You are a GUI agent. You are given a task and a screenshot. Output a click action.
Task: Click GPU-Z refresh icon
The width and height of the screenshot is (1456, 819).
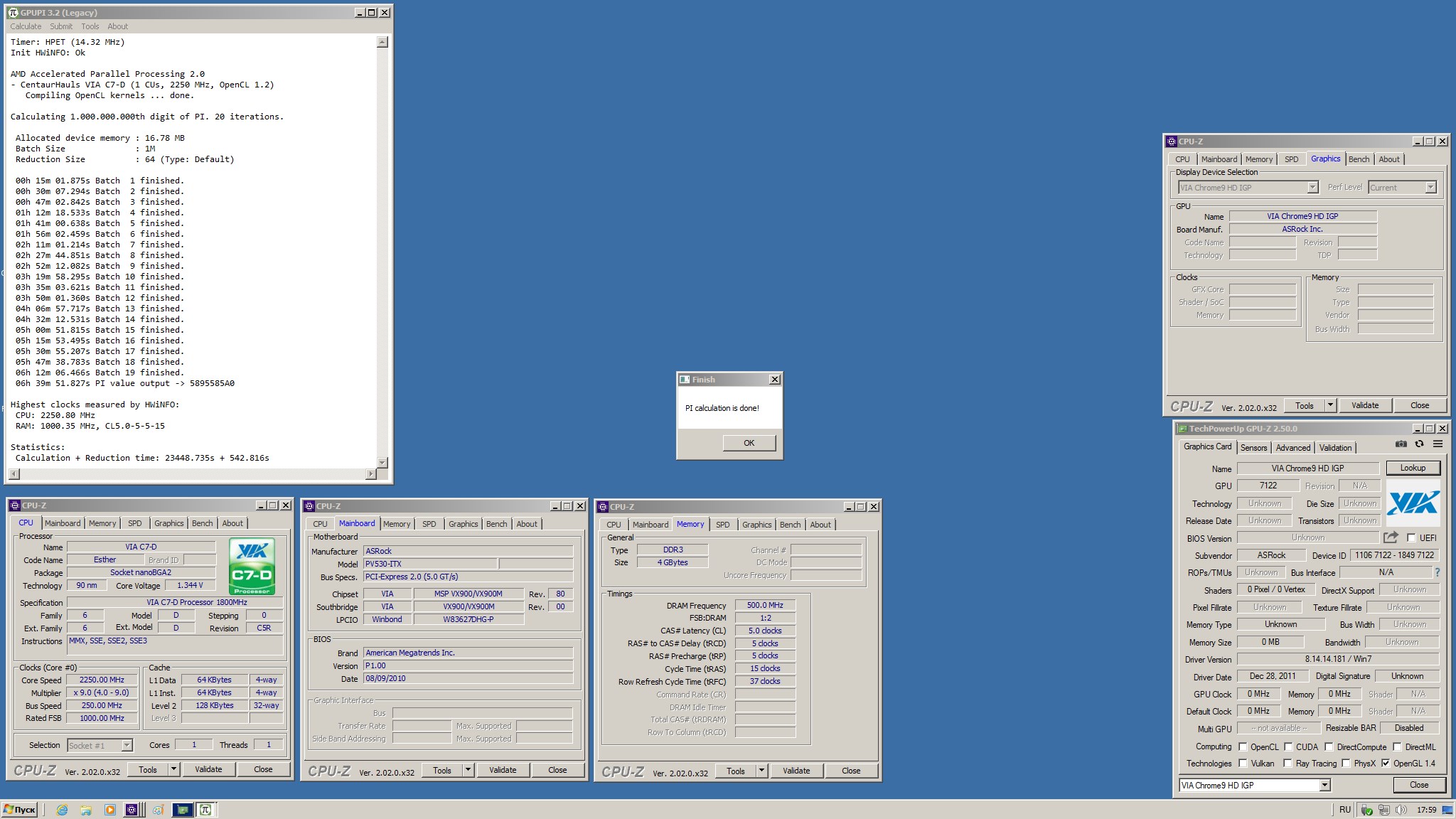click(x=1419, y=444)
